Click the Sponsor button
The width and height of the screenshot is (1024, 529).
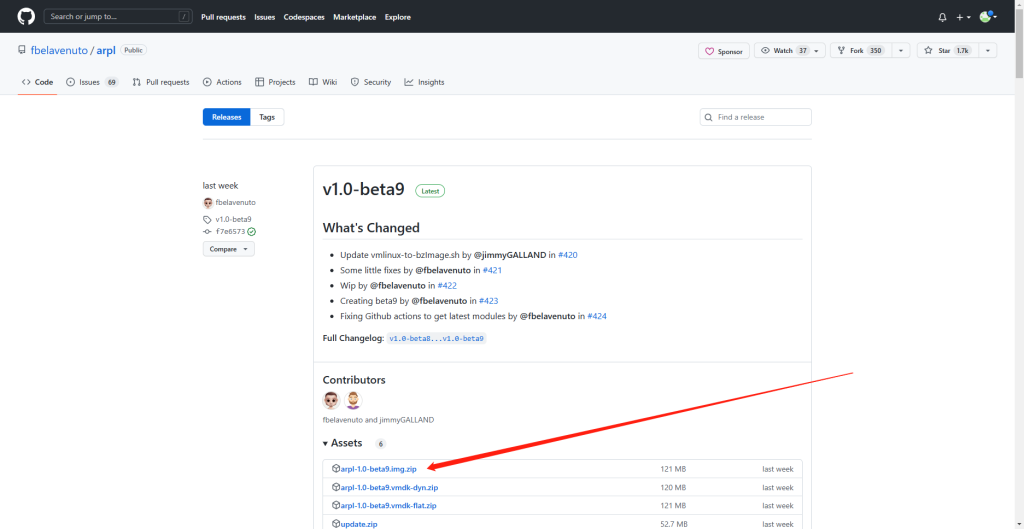point(724,51)
